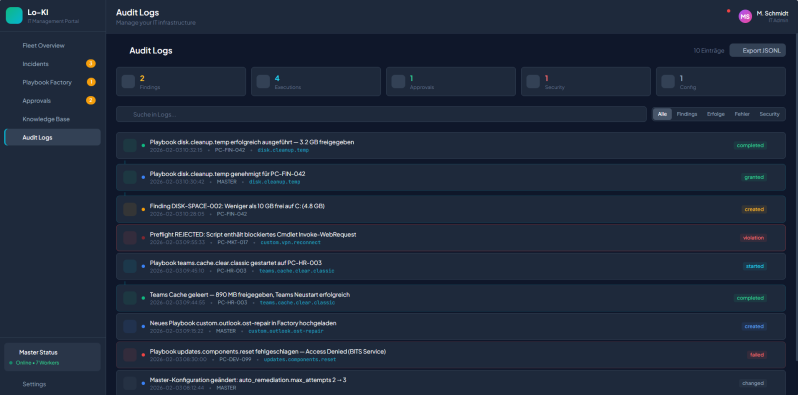Select the Alle filter tab
Image resolution: width=798 pixels, height=395 pixels.
click(662, 114)
